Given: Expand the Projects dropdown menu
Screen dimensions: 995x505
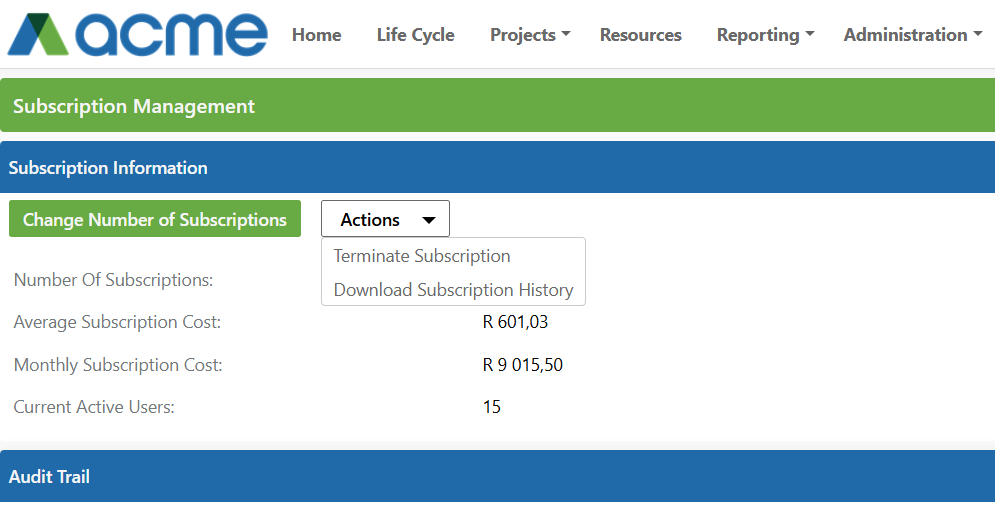Looking at the screenshot, I should [530, 35].
